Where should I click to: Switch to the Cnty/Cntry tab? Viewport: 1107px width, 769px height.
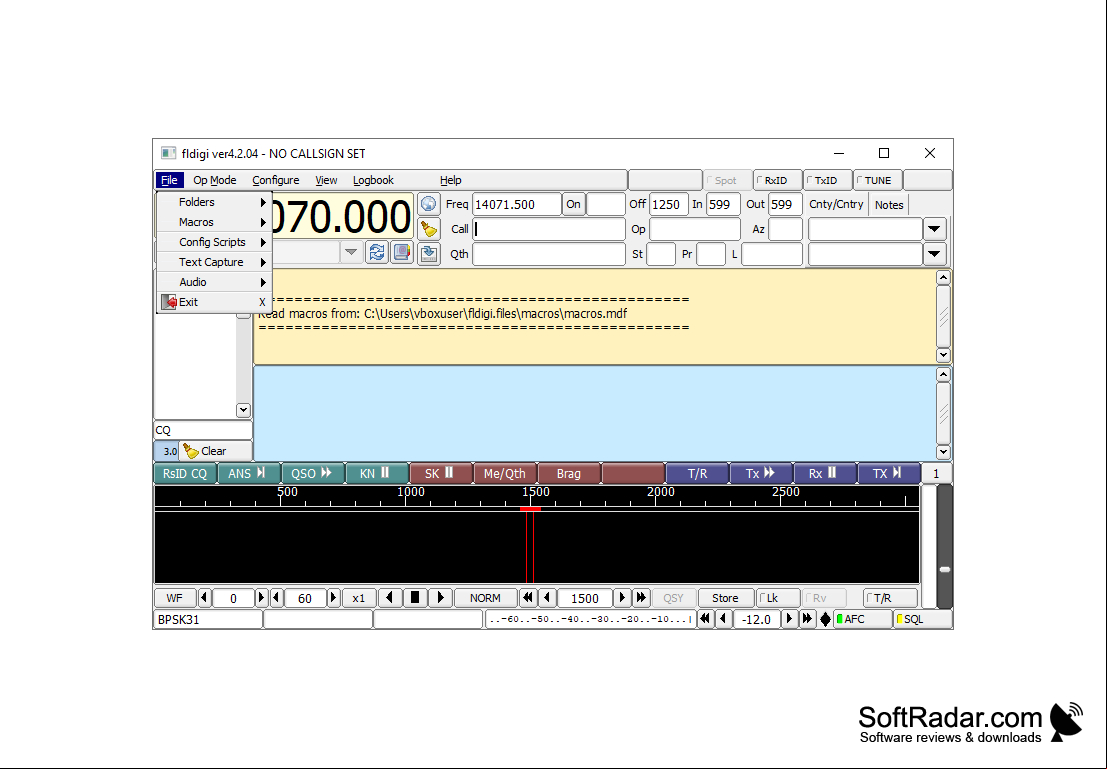(x=836, y=204)
